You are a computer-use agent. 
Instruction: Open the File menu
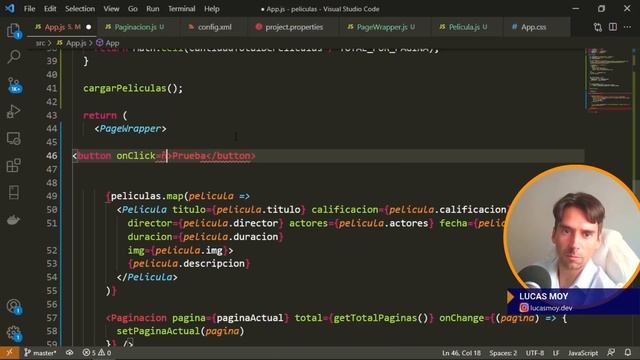[29, 9]
